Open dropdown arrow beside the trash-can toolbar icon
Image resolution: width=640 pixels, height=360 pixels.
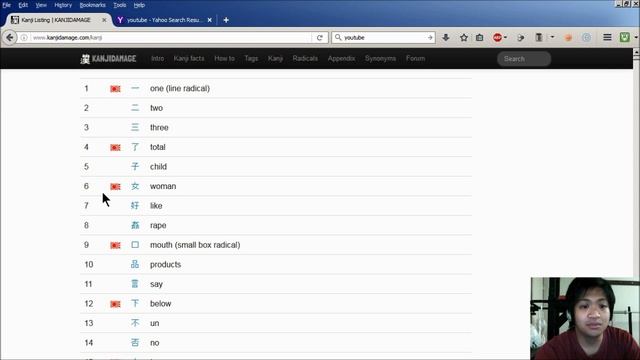coord(552,38)
